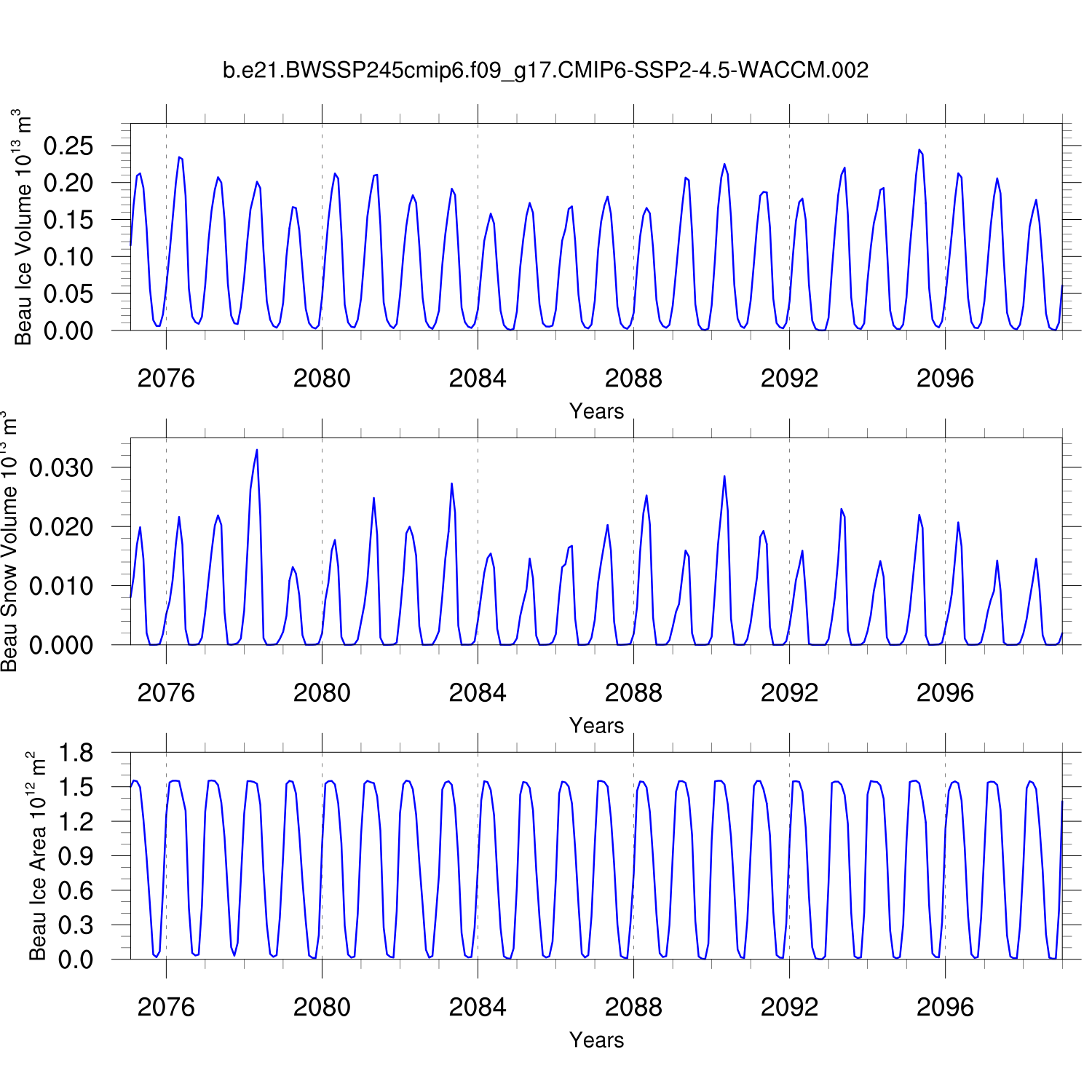The width and height of the screenshot is (1092, 1092).
Task: Click Years label below the ice area plot
Action: pos(596,1040)
